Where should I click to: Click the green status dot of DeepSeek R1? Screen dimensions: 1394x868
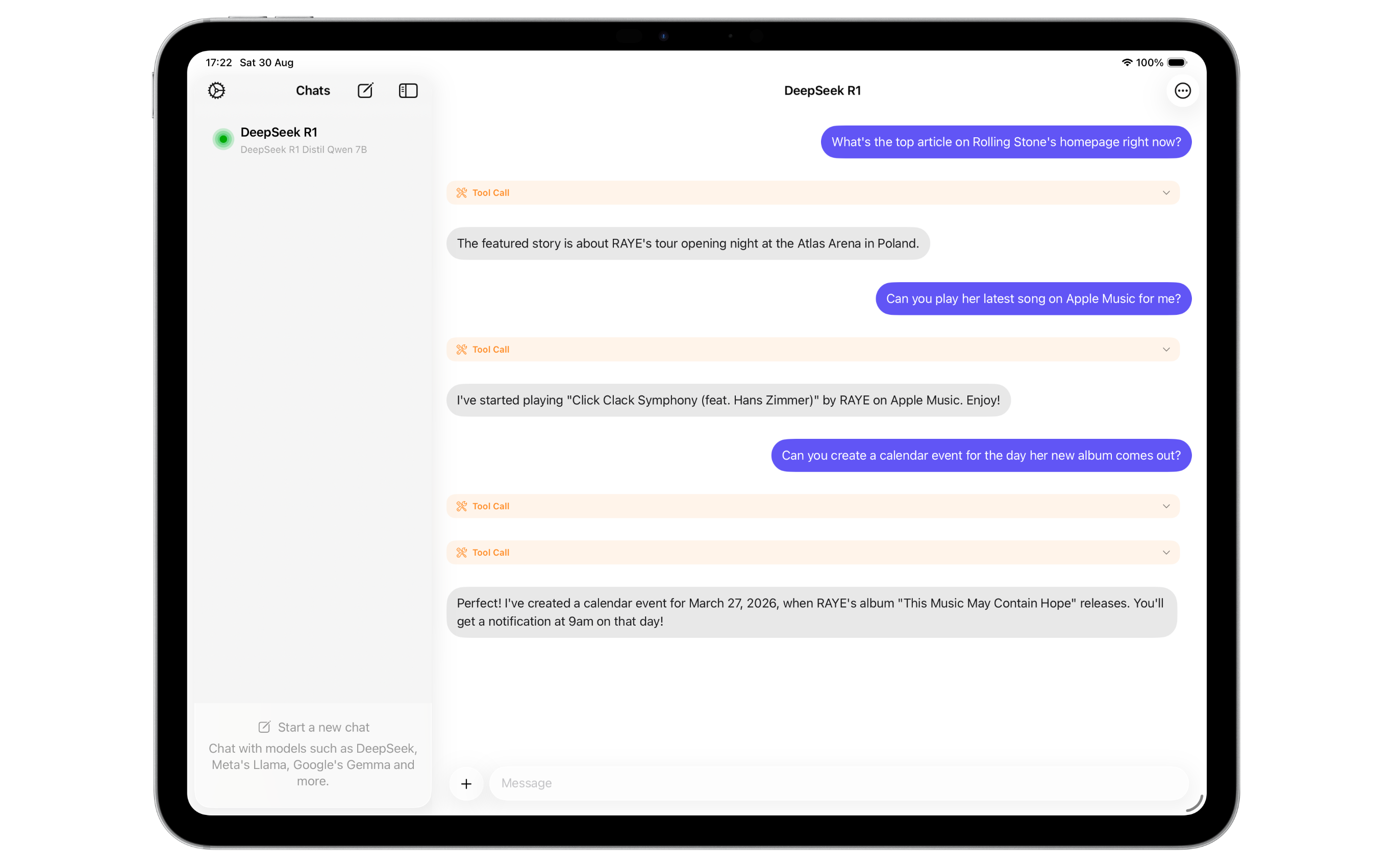[223, 139]
